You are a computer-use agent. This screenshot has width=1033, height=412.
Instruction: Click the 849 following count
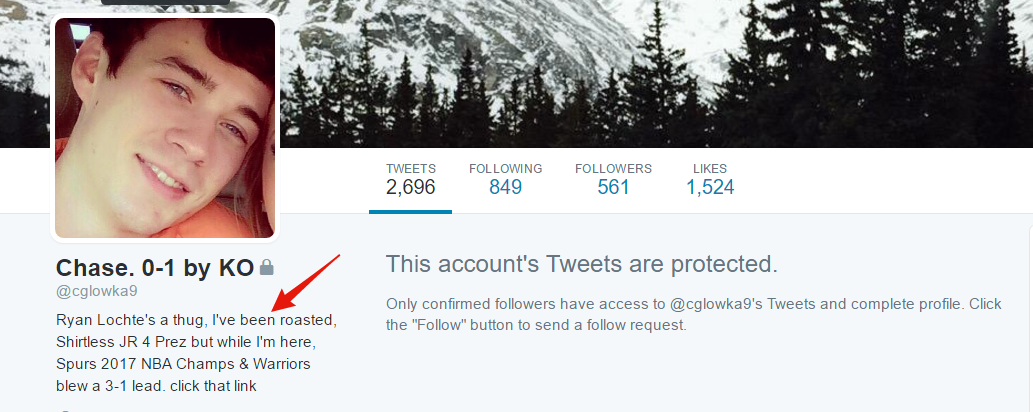click(x=505, y=188)
